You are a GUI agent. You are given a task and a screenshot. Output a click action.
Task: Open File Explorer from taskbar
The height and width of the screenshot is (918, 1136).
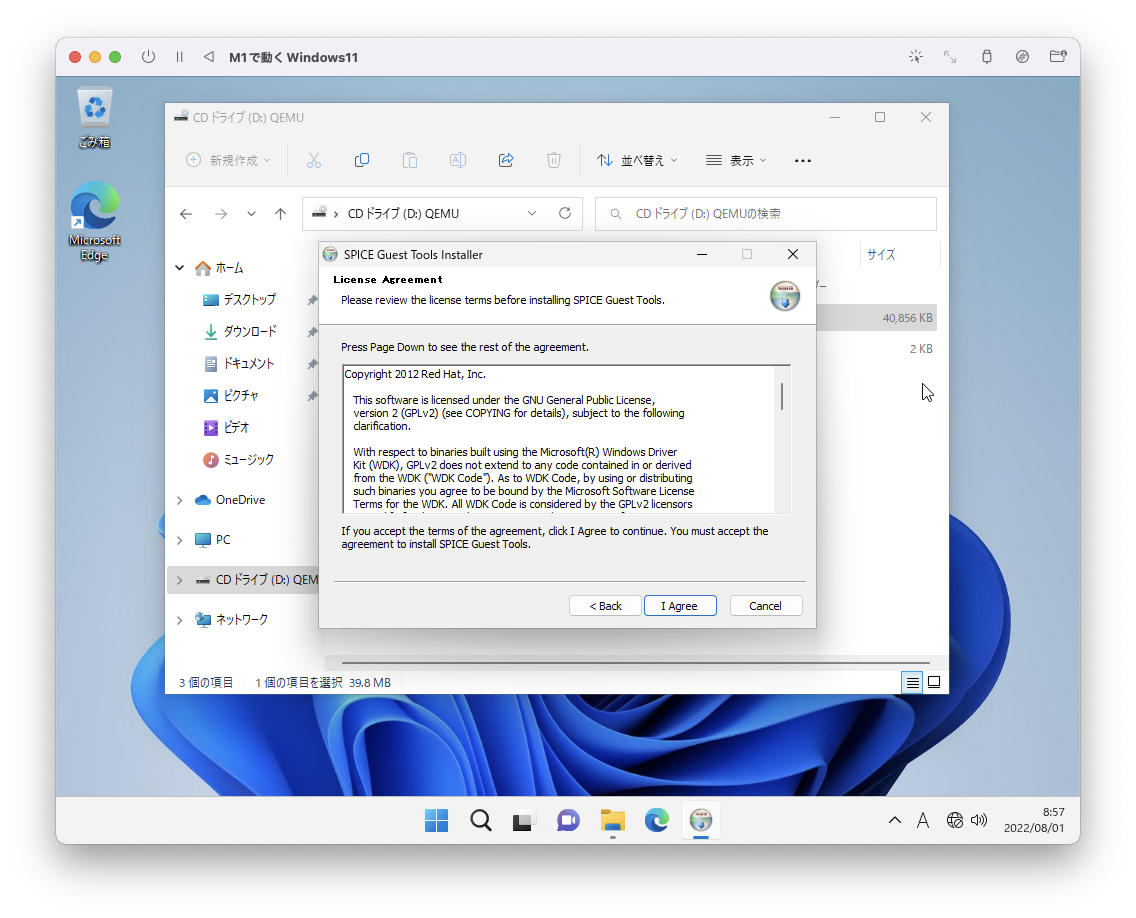click(612, 820)
